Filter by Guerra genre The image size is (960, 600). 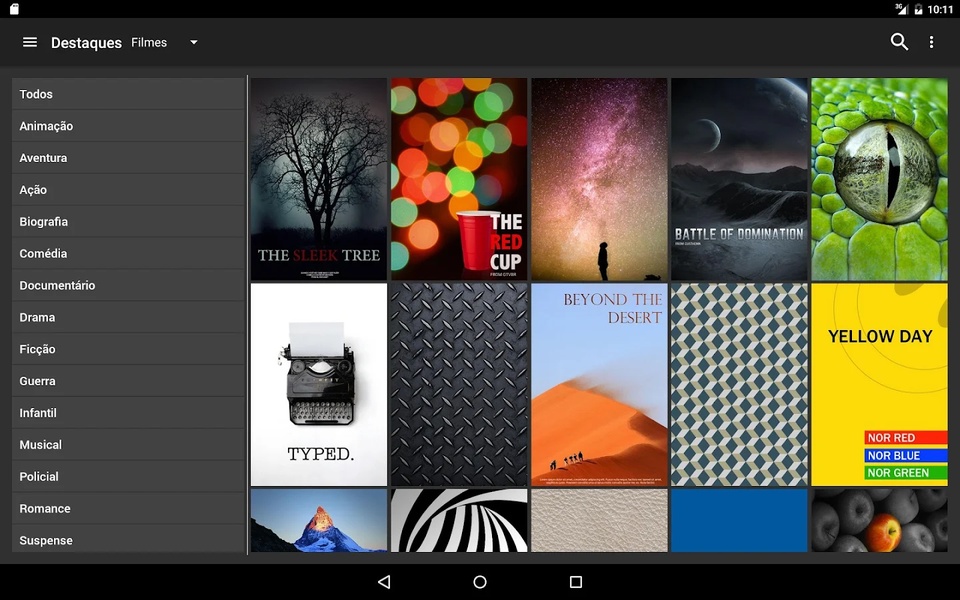pyautogui.click(x=128, y=381)
